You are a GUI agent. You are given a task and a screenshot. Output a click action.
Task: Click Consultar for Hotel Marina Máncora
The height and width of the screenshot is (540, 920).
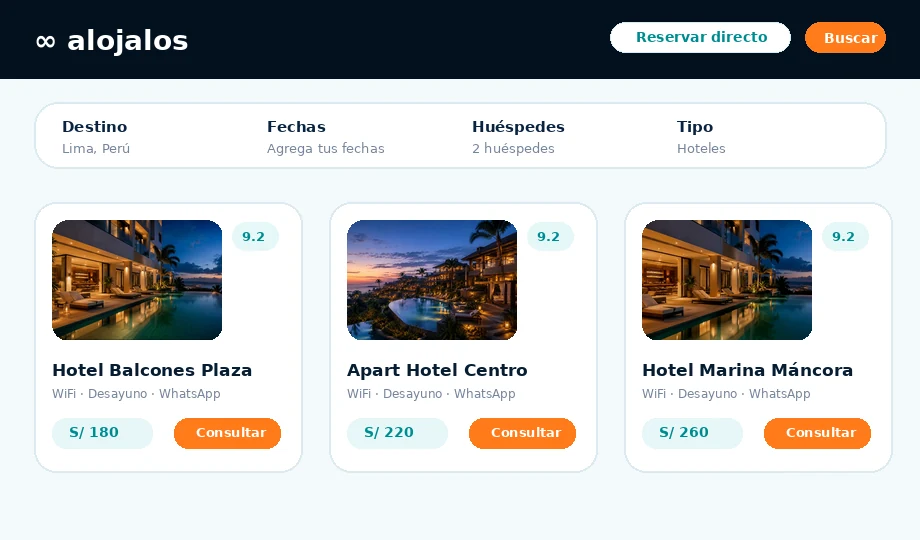tap(817, 433)
